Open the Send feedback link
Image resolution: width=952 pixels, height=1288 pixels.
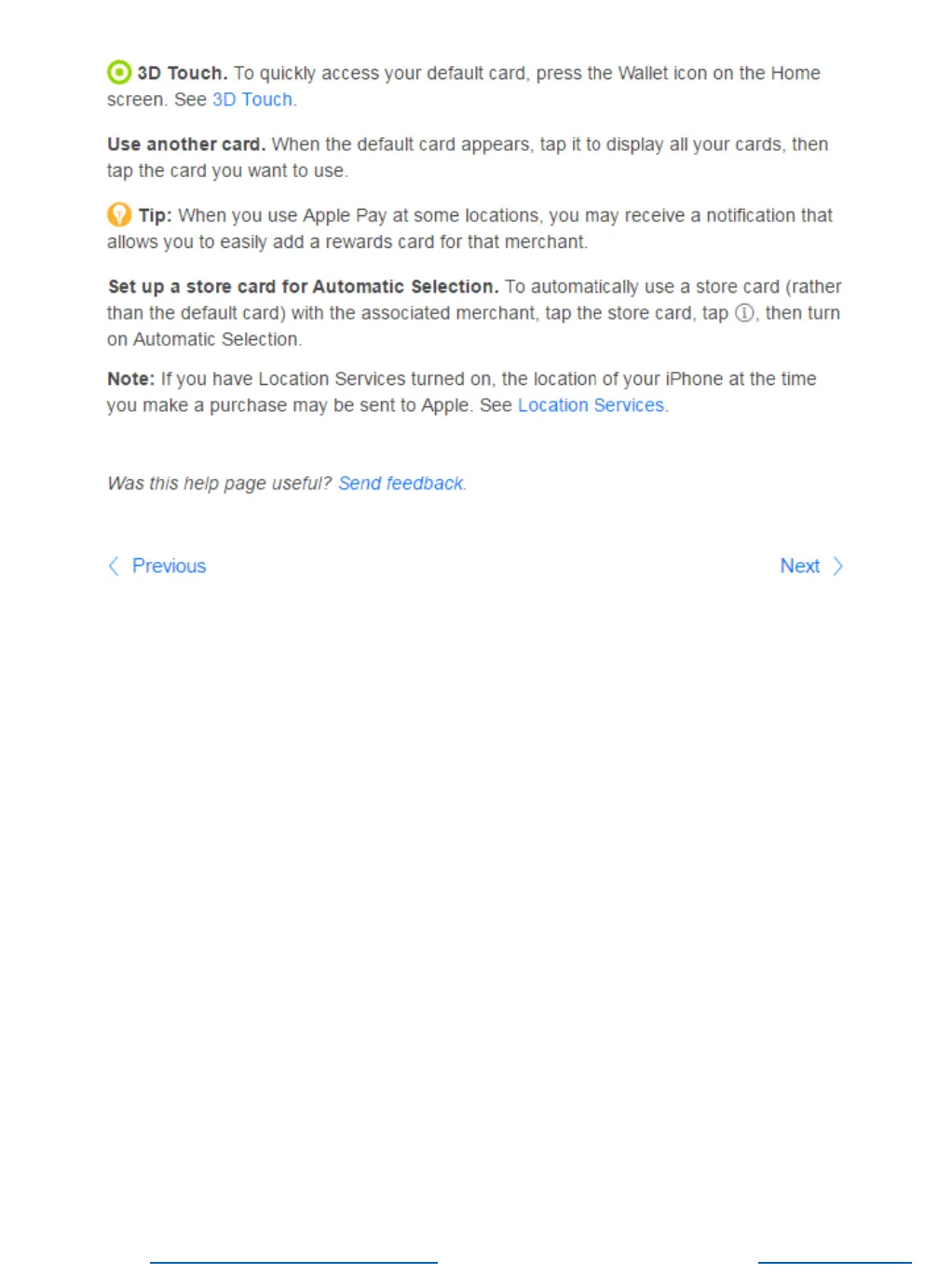point(401,484)
